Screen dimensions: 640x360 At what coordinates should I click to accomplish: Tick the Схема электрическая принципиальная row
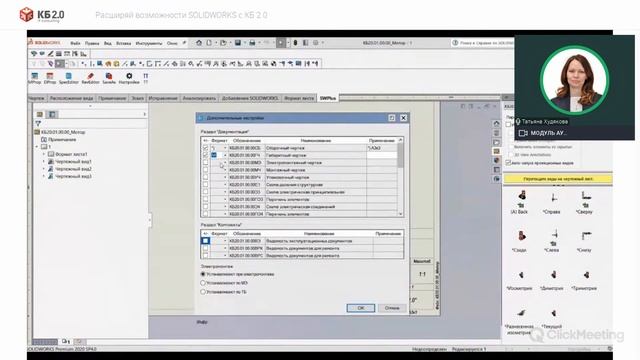click(205, 192)
